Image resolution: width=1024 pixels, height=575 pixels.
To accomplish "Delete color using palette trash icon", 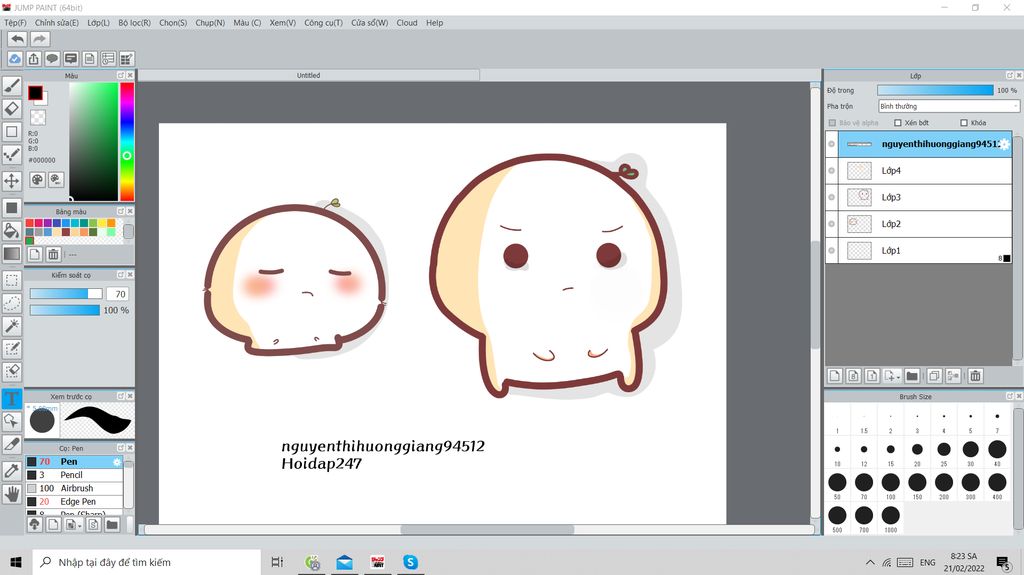I will tap(54, 254).
